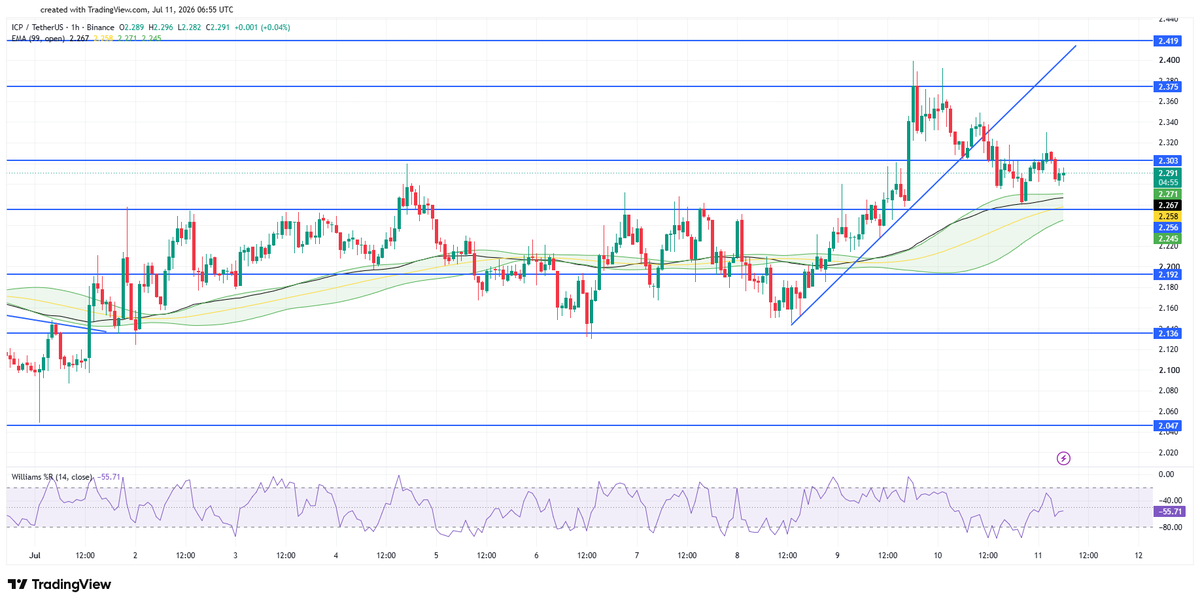Click the -80.00 level on Williams scale
The width and height of the screenshot is (1200, 604).
click(1168, 527)
